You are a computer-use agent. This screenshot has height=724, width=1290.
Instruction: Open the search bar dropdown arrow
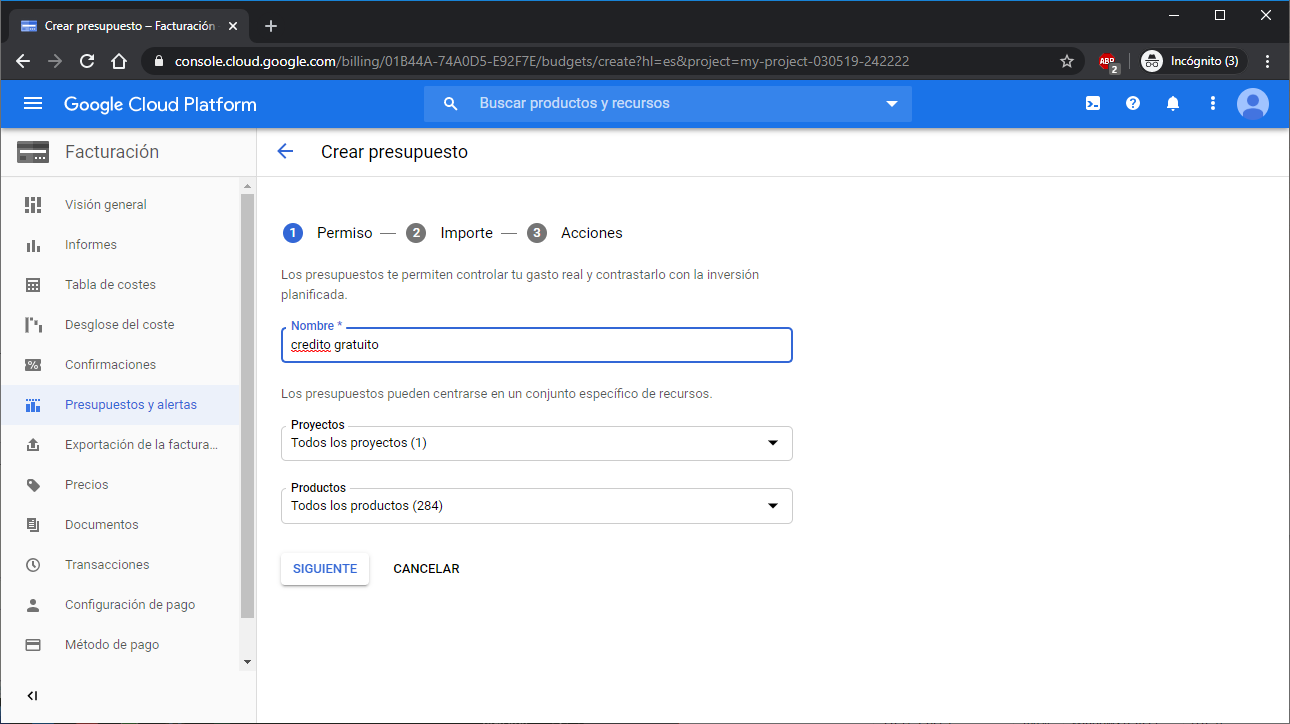pos(892,104)
